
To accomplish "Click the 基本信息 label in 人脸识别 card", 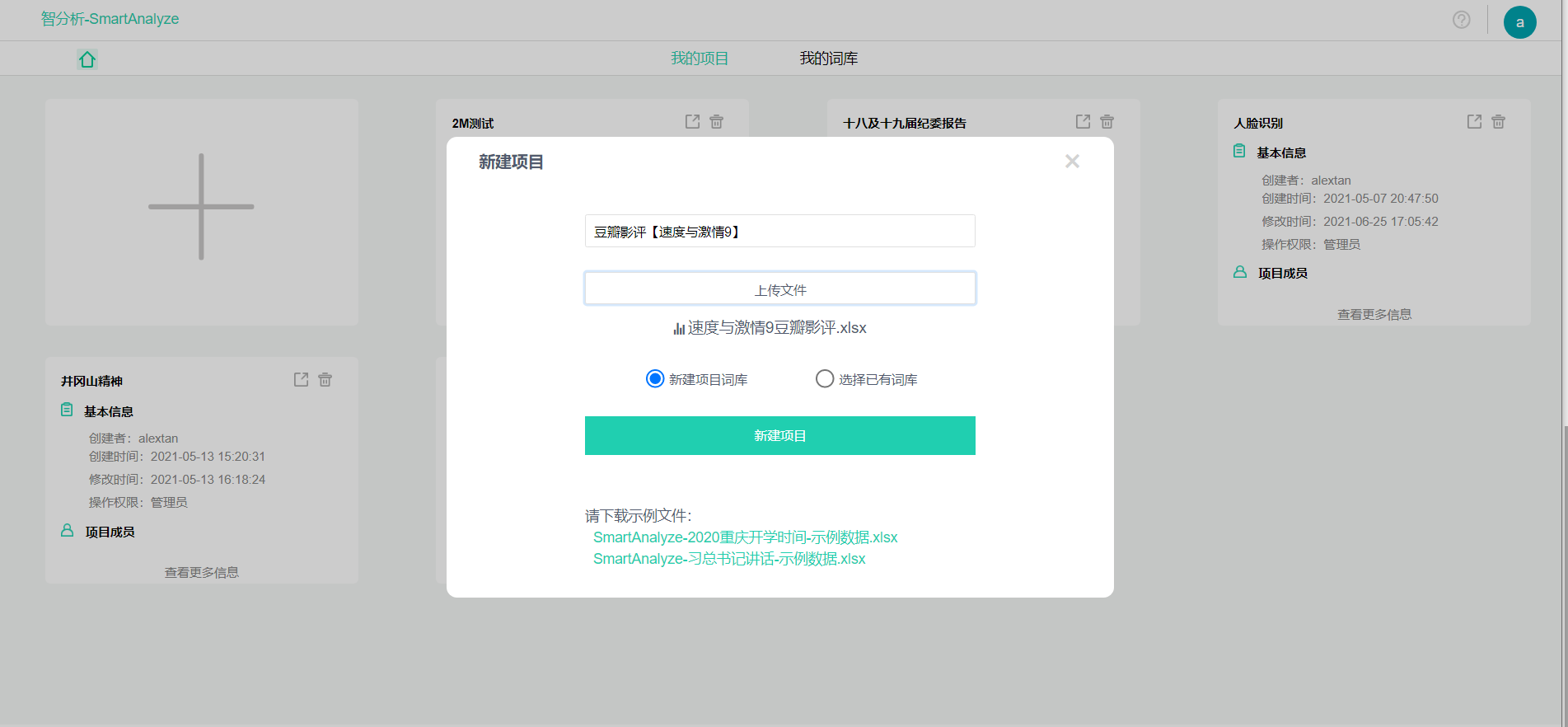I will (x=1281, y=153).
